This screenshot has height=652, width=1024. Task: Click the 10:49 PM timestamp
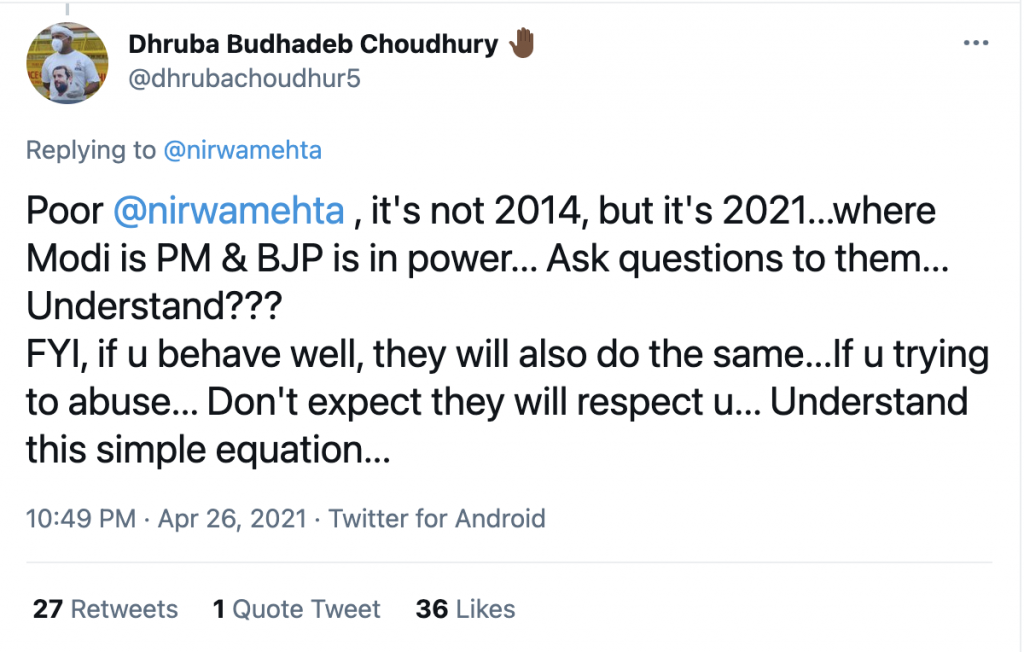pos(79,519)
